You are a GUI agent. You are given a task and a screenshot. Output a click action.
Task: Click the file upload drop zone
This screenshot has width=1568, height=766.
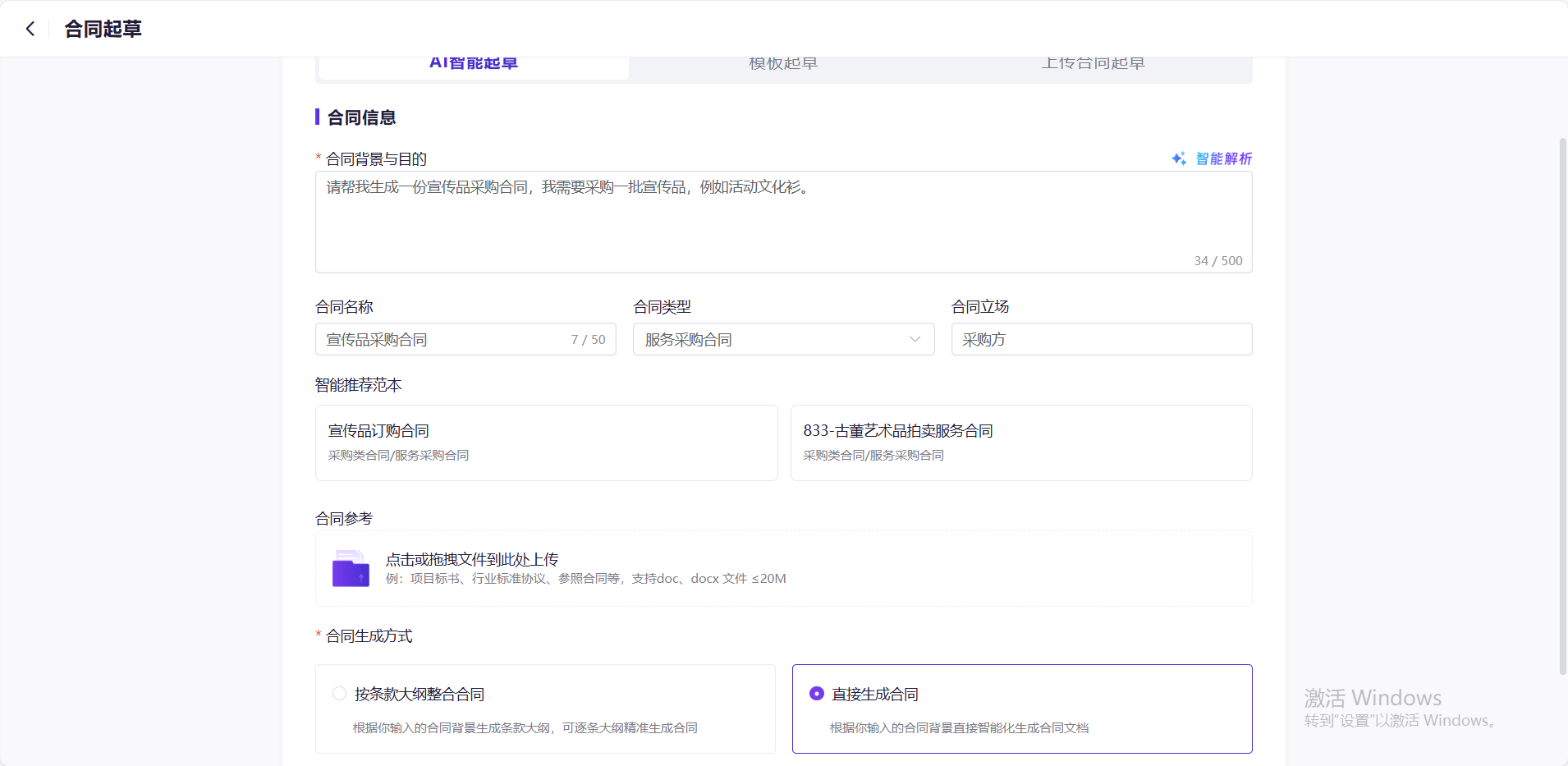(x=783, y=569)
